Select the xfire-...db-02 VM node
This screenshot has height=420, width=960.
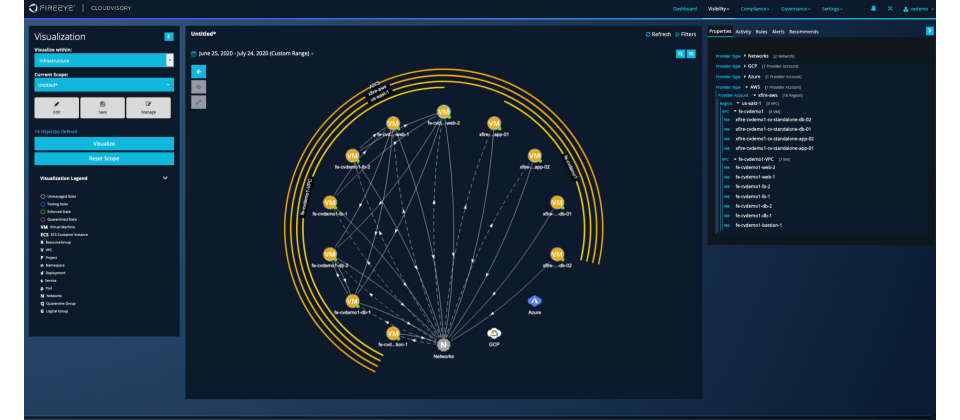pos(557,254)
